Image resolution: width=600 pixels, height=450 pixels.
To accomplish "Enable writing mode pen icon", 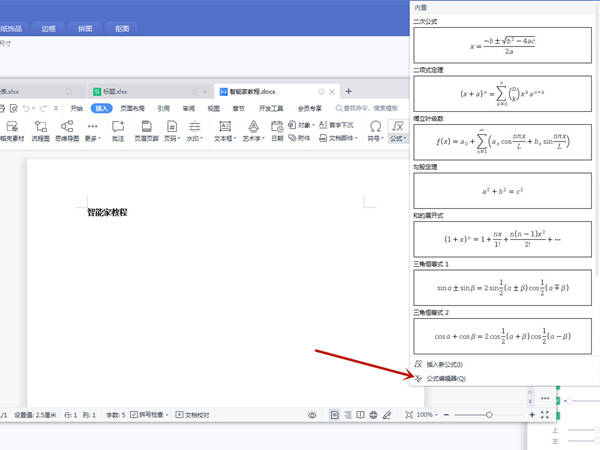I will [x=387, y=415].
